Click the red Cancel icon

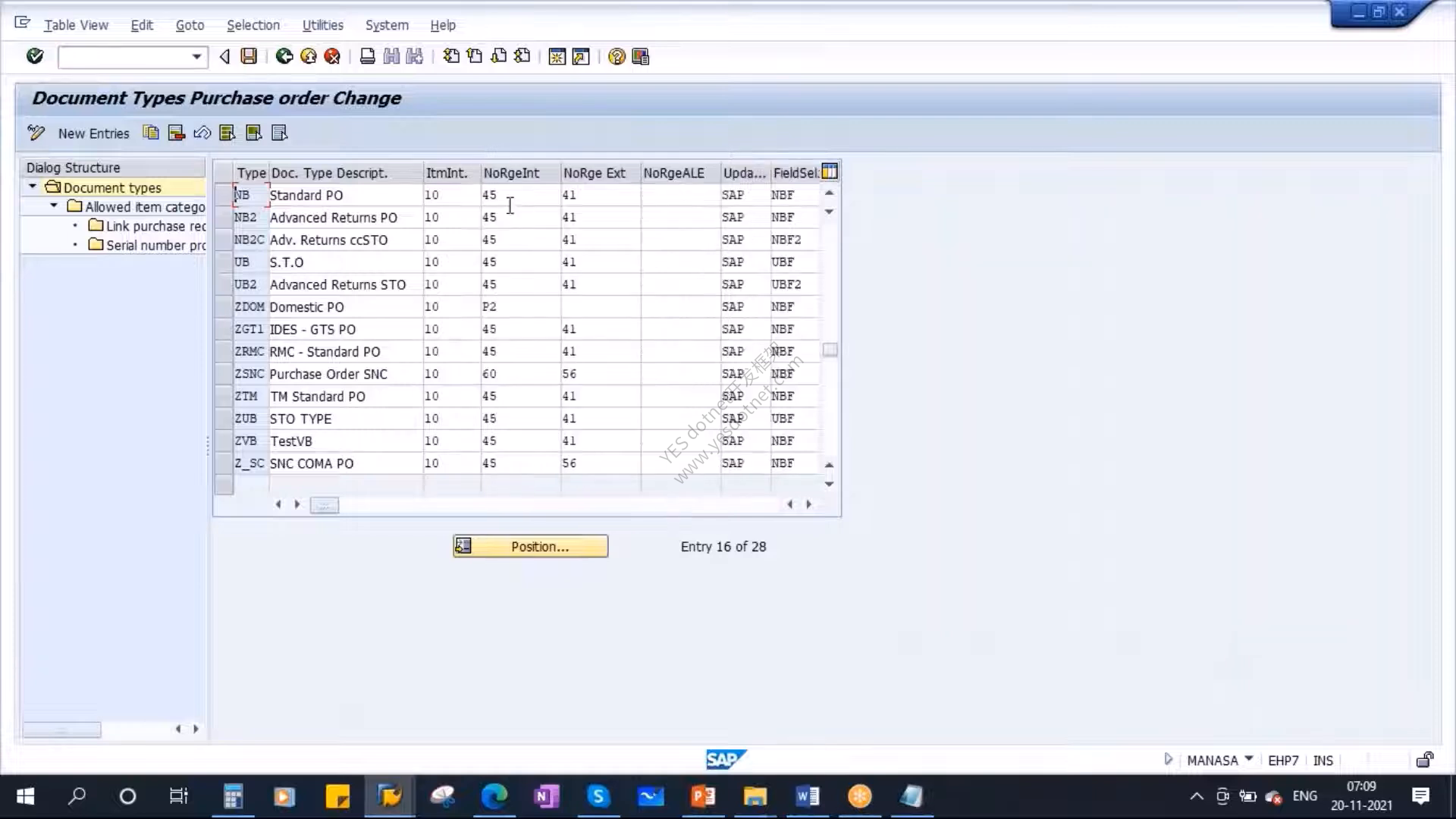point(332,56)
